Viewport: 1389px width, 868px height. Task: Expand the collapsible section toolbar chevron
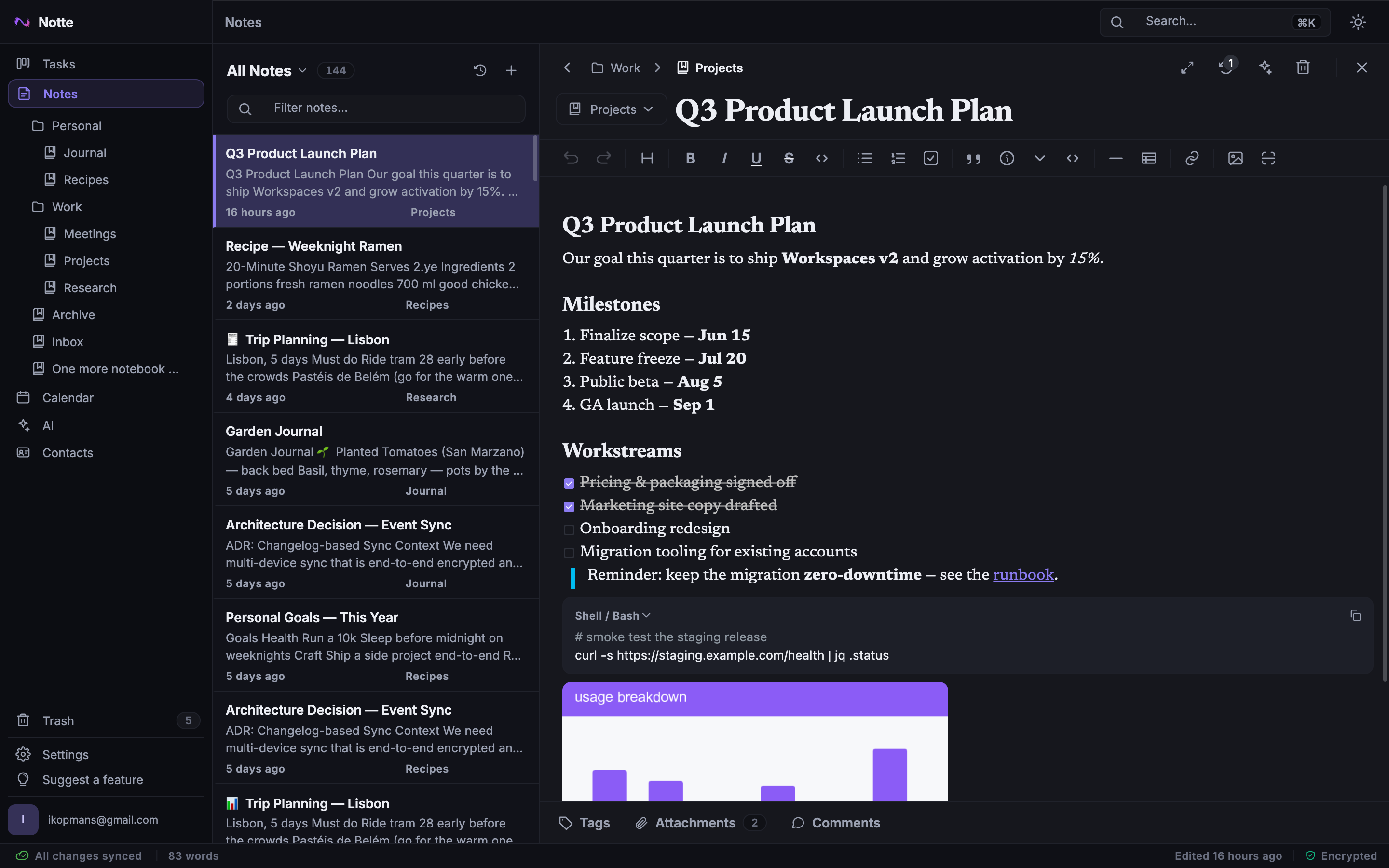point(1039,158)
